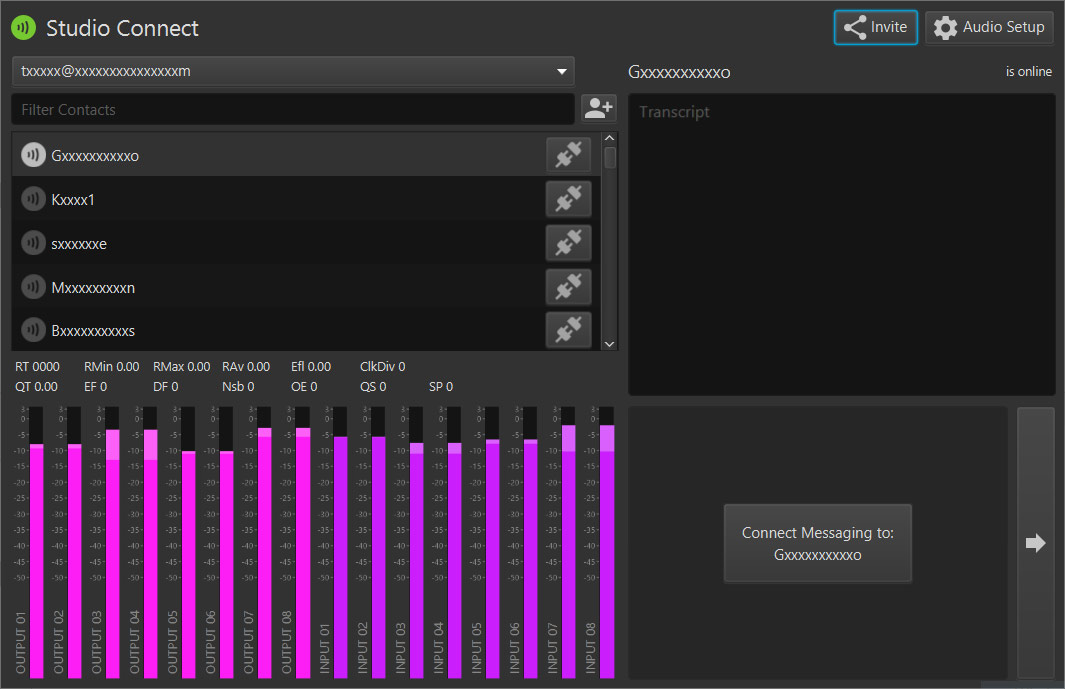Click inside the Transcript area
The image size is (1065, 689).
click(842, 245)
